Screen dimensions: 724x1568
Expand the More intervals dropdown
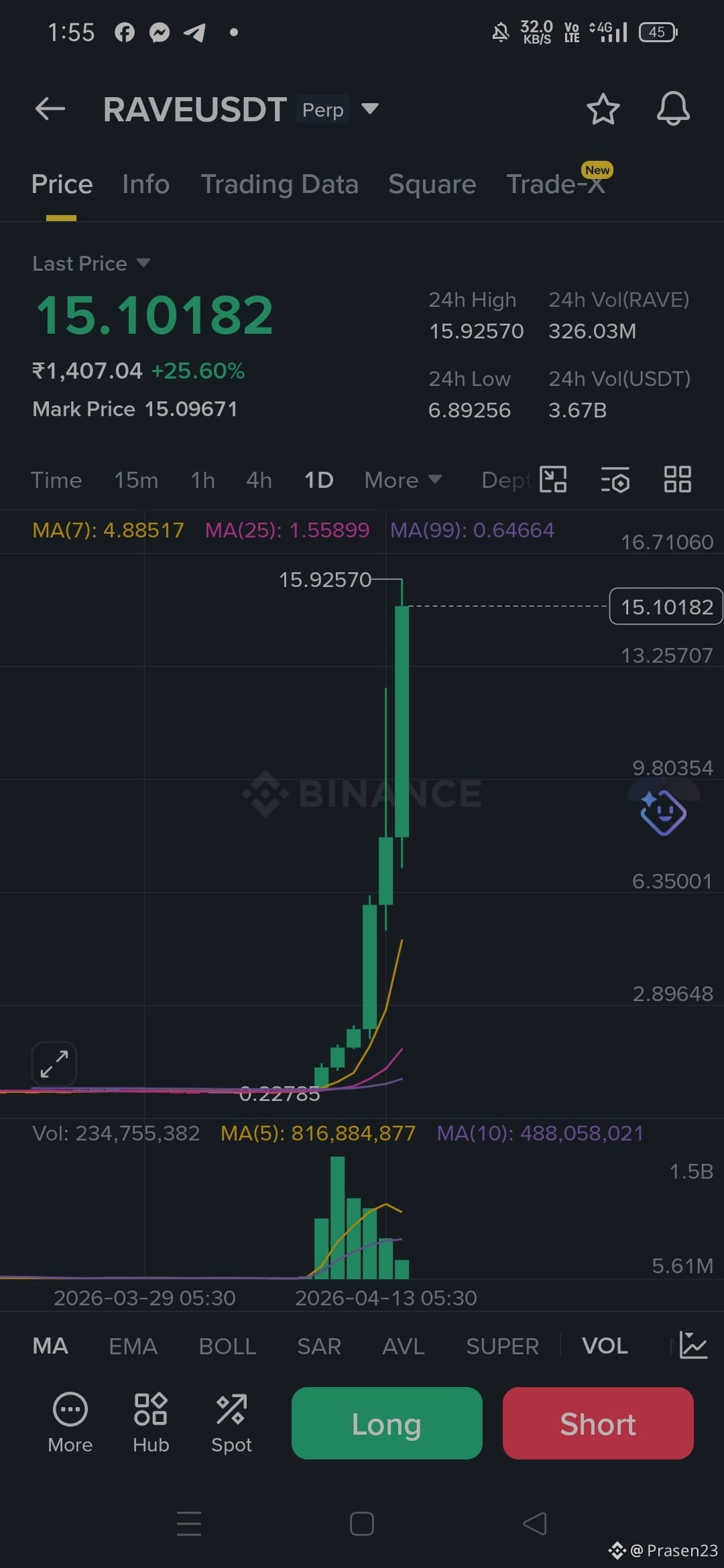pyautogui.click(x=403, y=480)
